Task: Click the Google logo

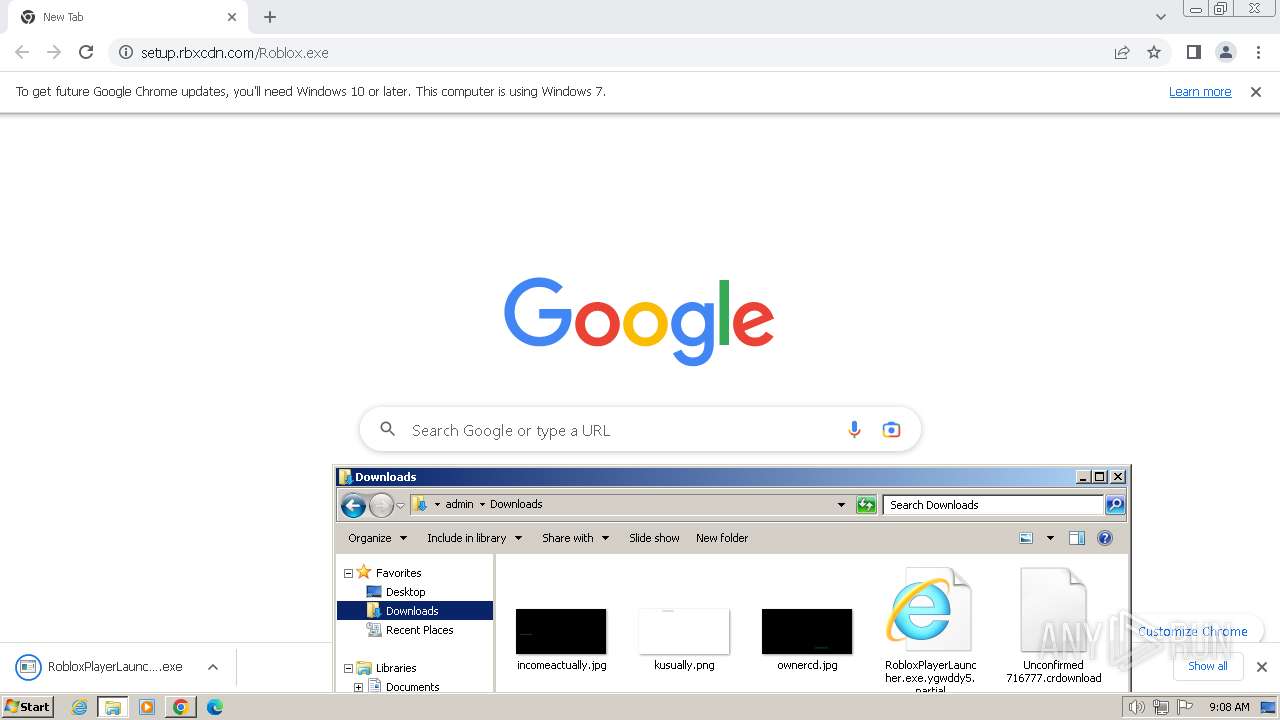Action: [x=639, y=321]
